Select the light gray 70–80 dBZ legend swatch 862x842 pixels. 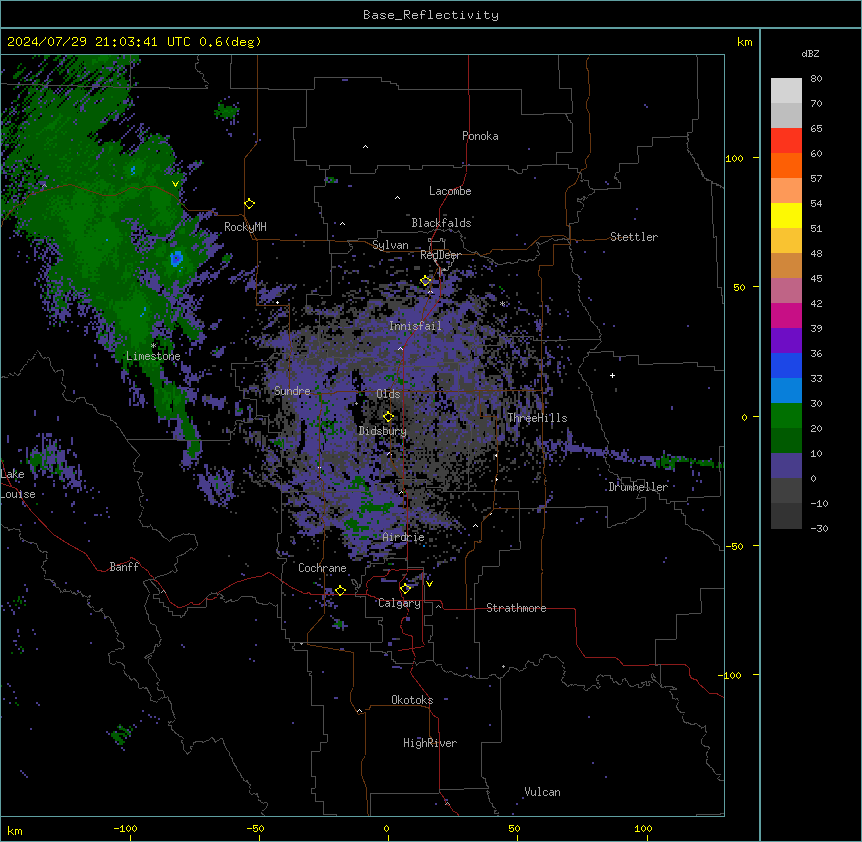pos(786,91)
